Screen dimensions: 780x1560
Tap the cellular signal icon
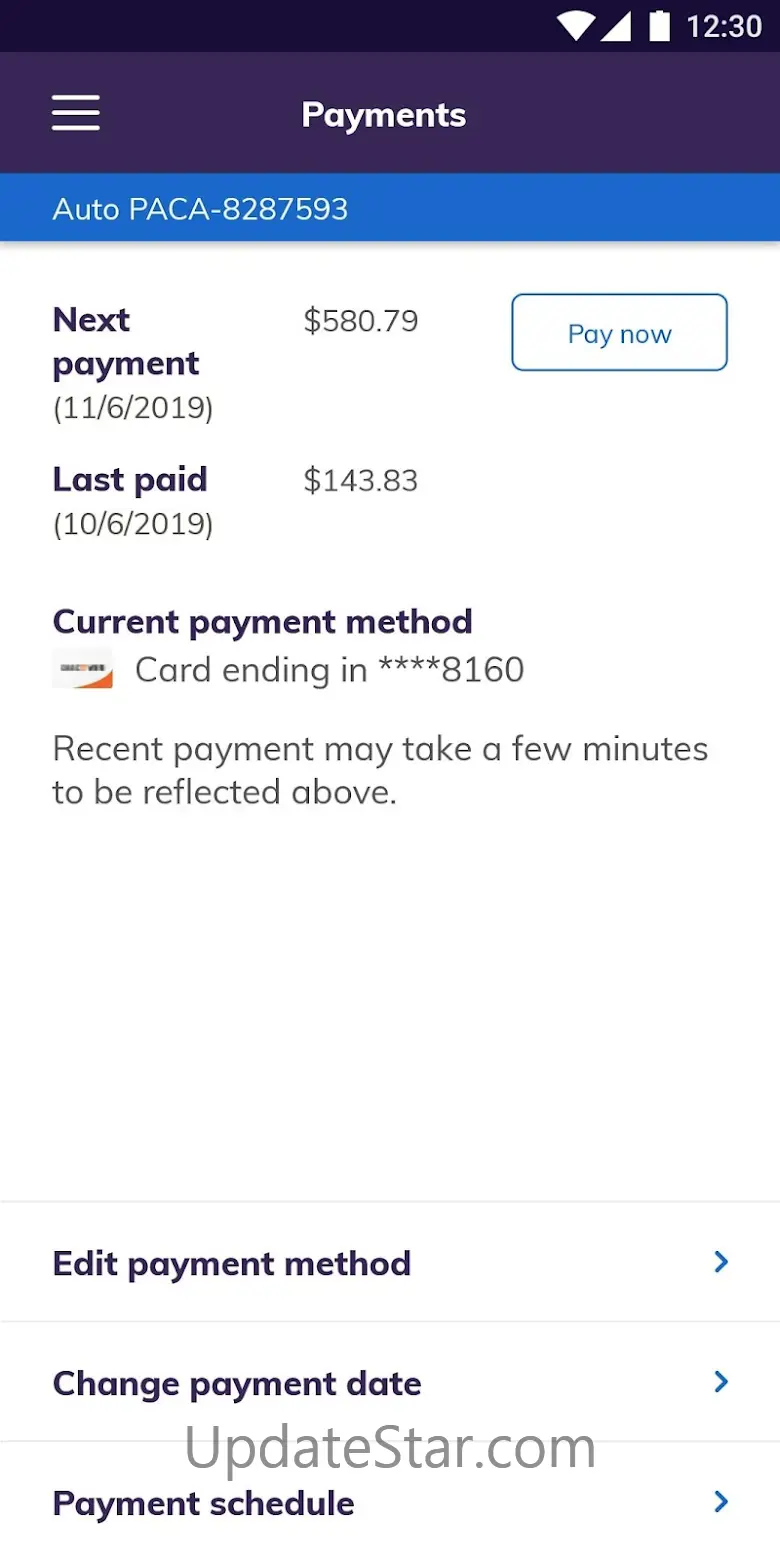616,26
